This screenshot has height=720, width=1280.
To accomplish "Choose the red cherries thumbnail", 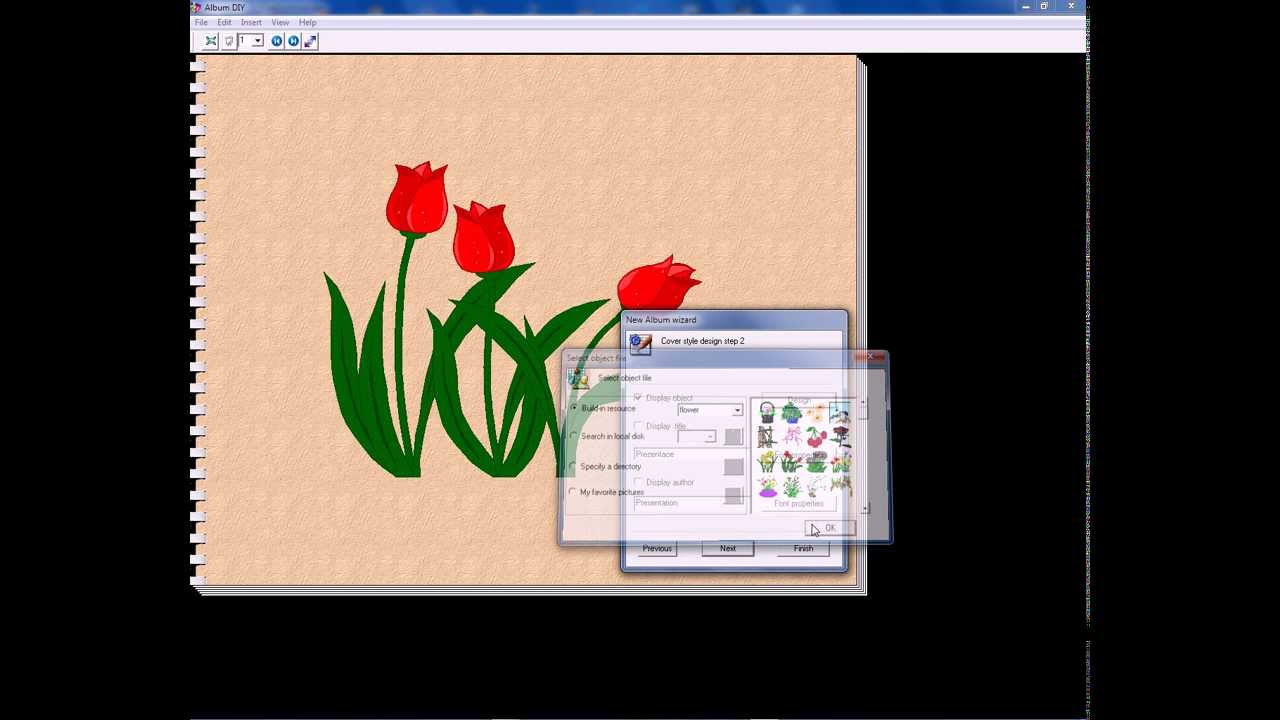I will pyautogui.click(x=816, y=438).
